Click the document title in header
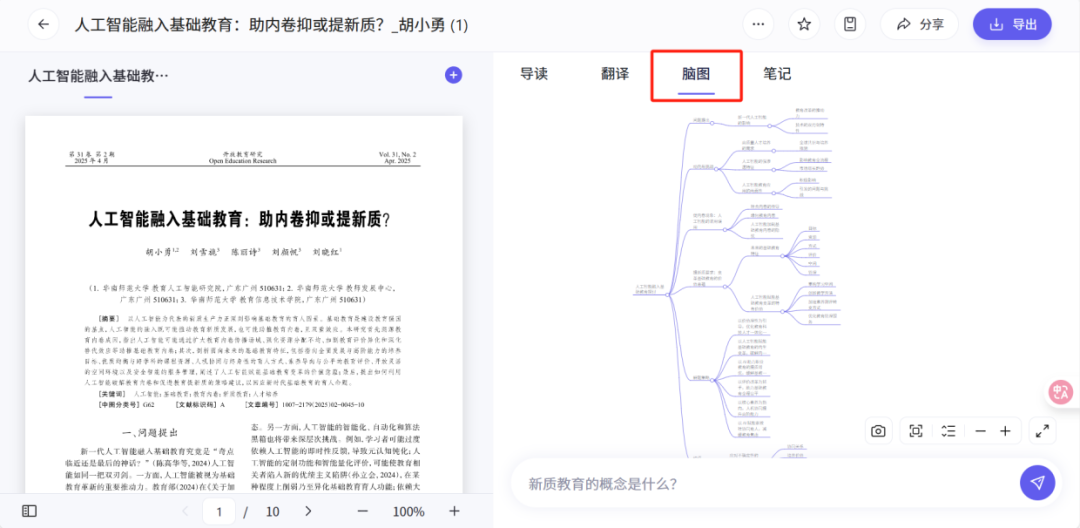Image resolution: width=1080 pixels, height=528 pixels. [271, 25]
